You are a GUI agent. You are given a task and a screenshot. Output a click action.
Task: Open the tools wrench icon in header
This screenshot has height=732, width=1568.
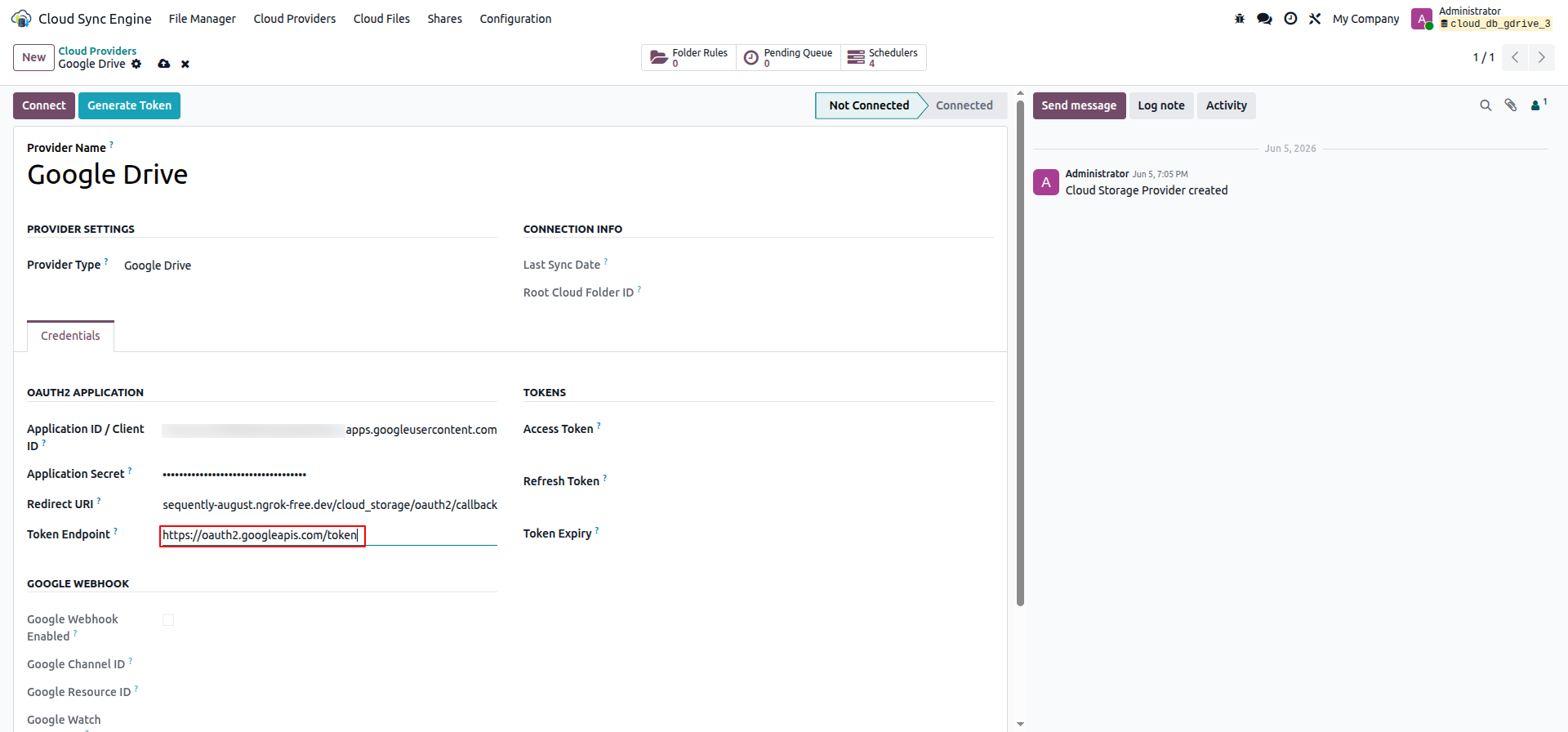pyautogui.click(x=1315, y=19)
